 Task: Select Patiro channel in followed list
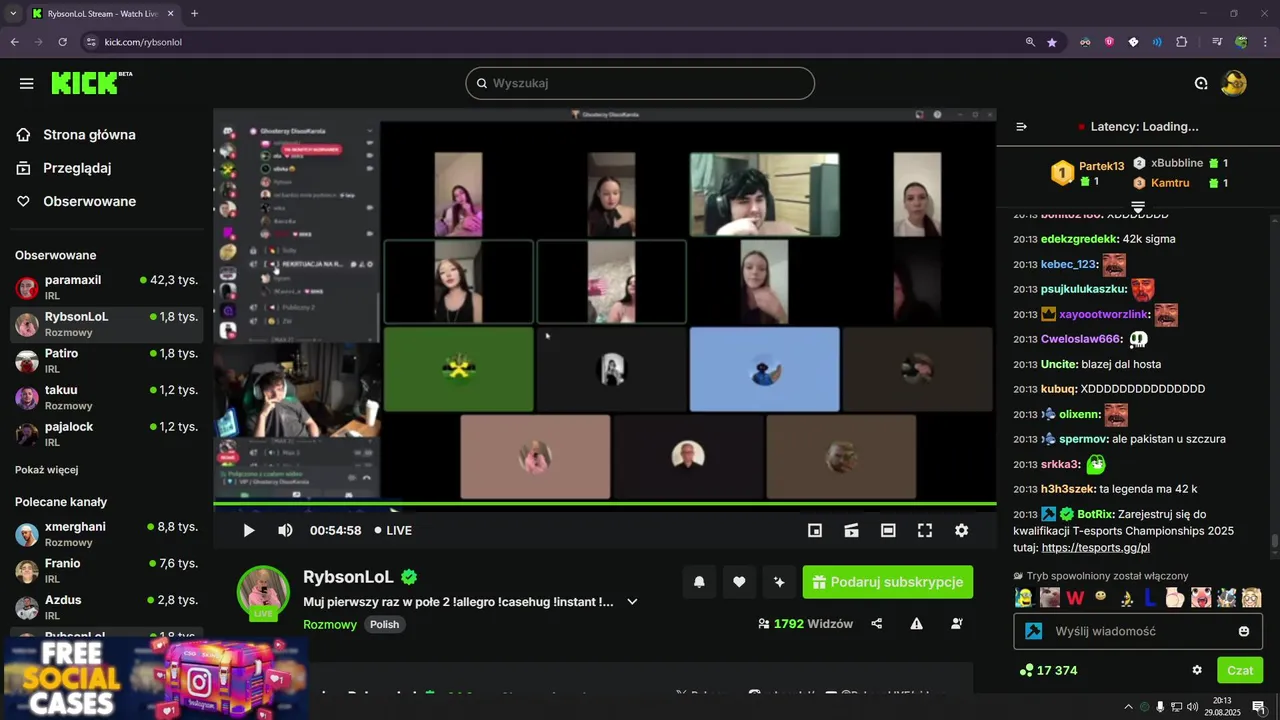[x=106, y=361]
